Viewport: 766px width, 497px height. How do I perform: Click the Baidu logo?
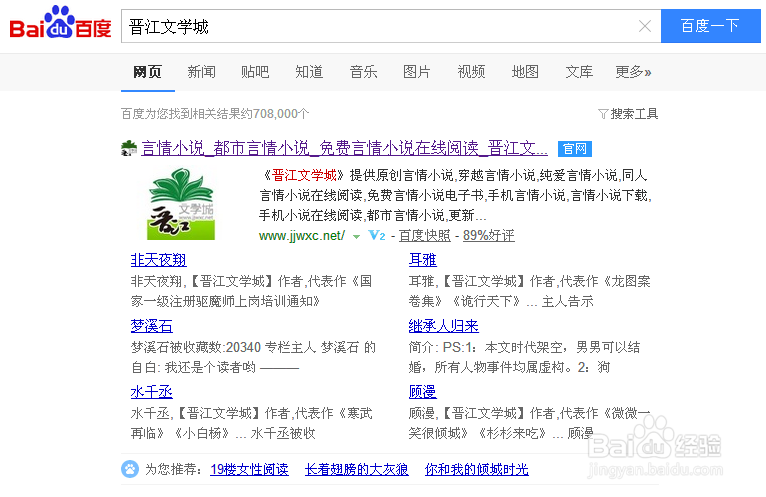[61, 22]
